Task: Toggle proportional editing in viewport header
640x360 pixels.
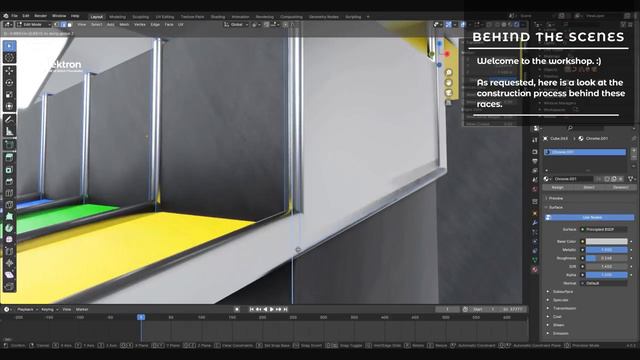Action: [x=286, y=24]
